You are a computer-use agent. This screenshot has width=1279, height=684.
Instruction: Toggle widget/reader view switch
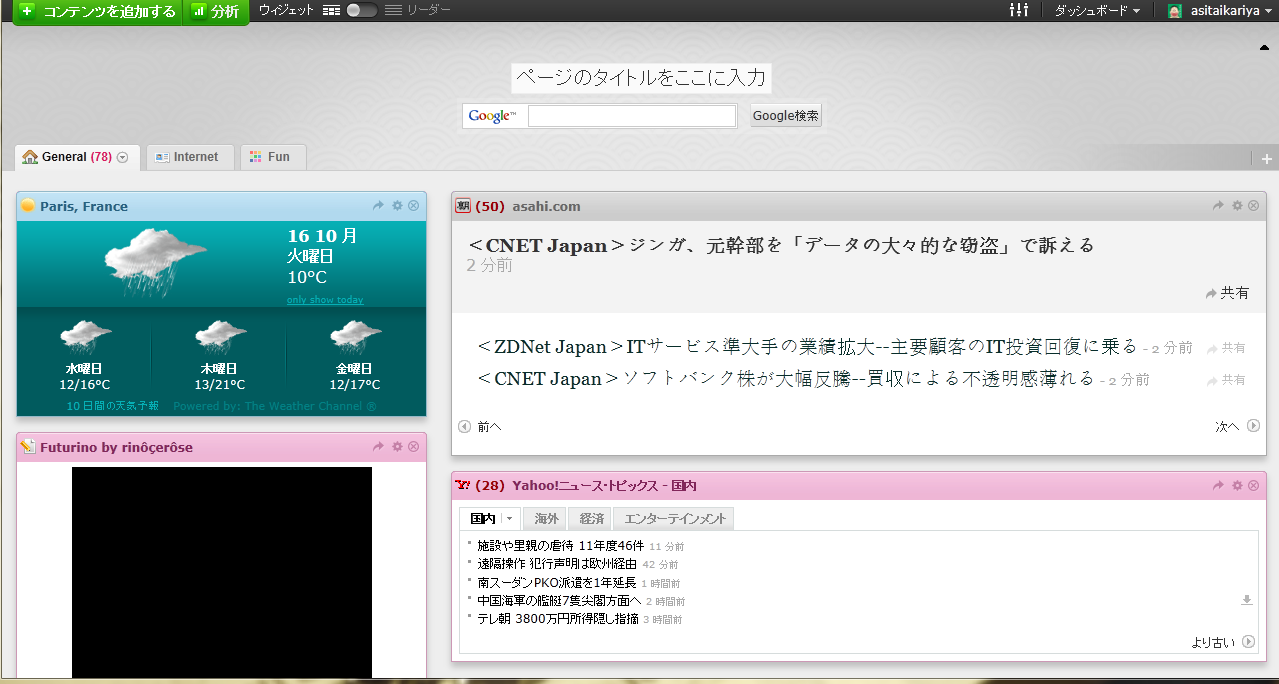[361, 10]
